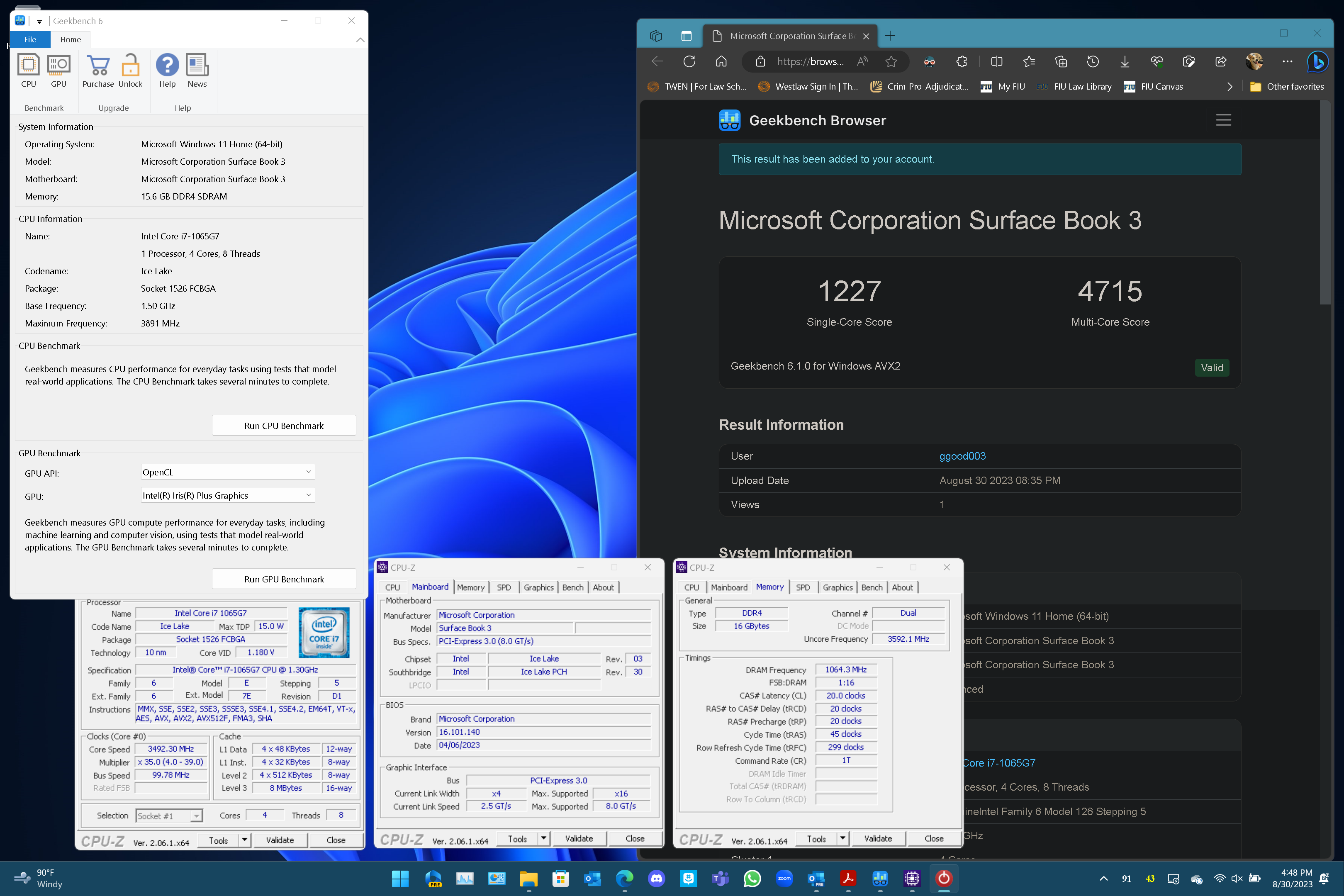Open Tools dropdown arrow in CPU-Z Memory window

tap(842, 838)
